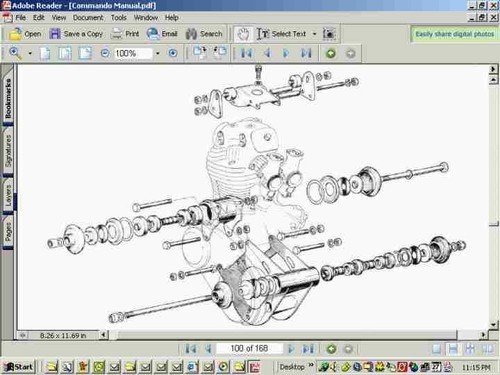
Task: Select the Zoom In magnifier tool
Action: (x=15, y=53)
